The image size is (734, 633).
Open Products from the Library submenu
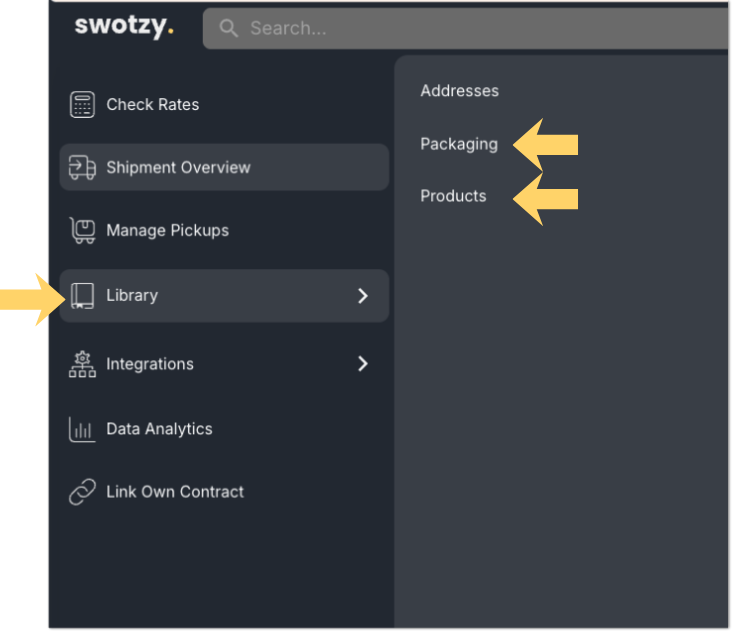(x=453, y=196)
